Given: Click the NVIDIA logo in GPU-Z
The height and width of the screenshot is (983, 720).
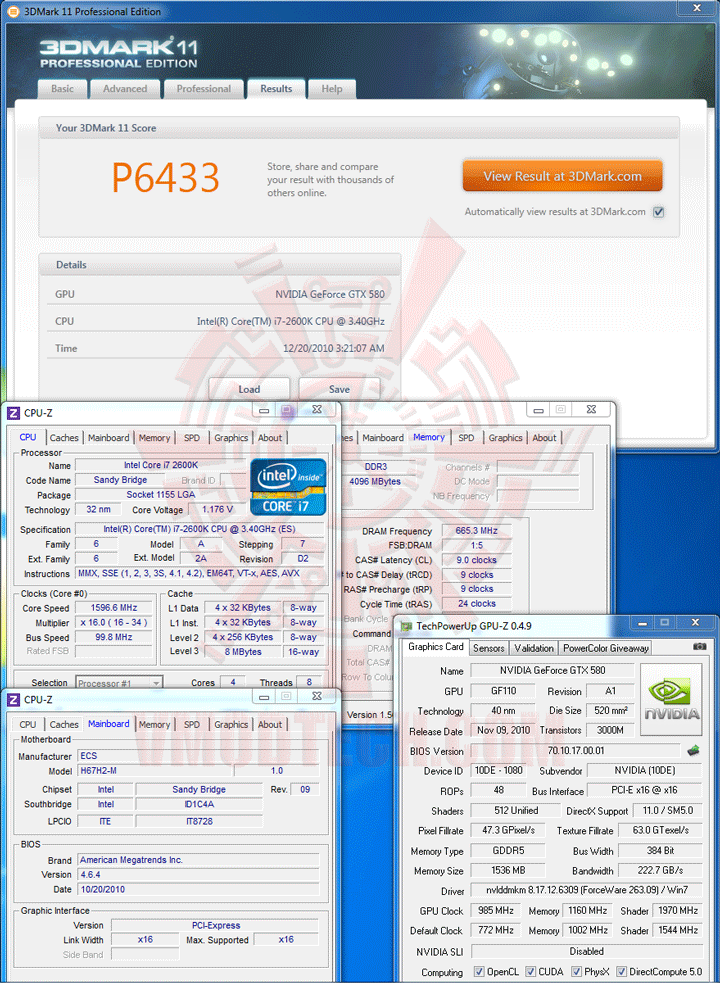Looking at the screenshot, I should (x=671, y=699).
